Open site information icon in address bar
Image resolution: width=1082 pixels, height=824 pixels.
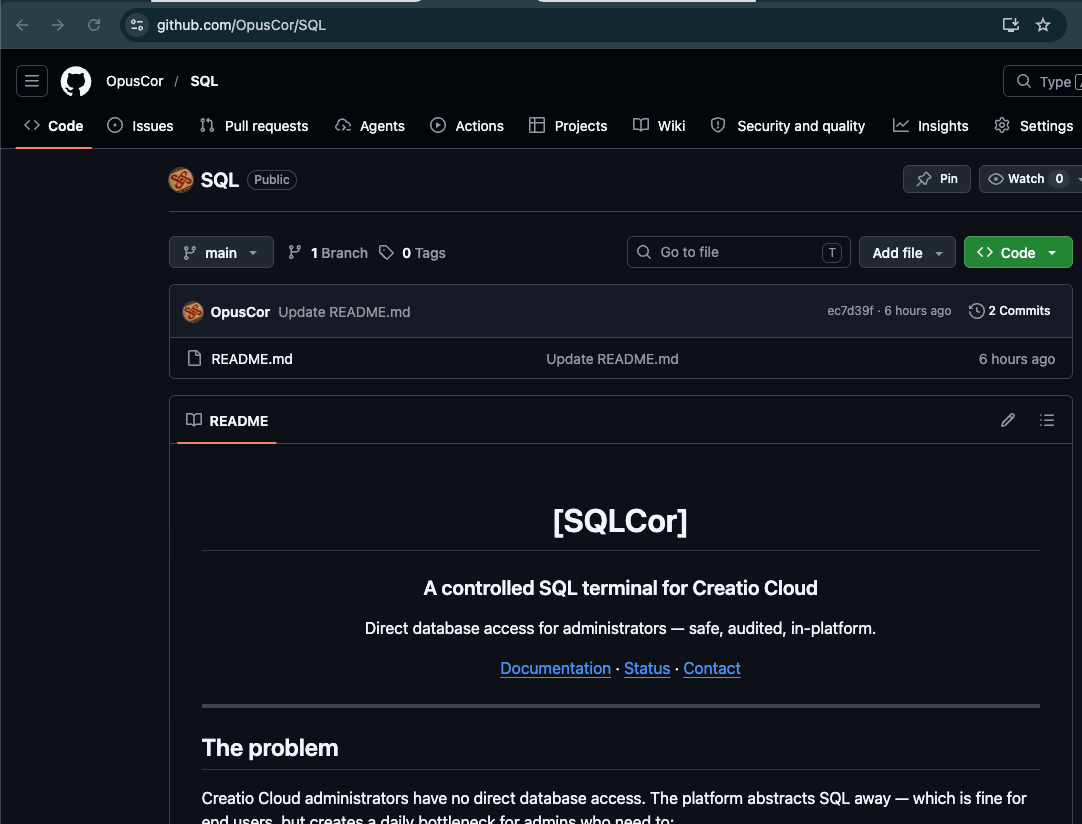(137, 25)
